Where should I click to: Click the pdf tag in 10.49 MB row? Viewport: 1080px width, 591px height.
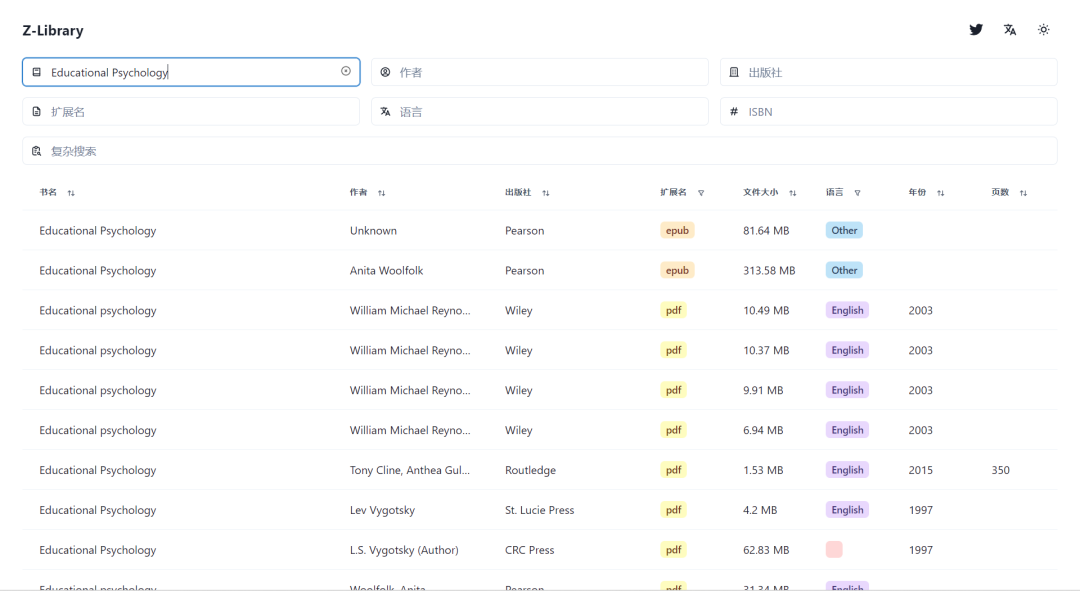pos(673,310)
